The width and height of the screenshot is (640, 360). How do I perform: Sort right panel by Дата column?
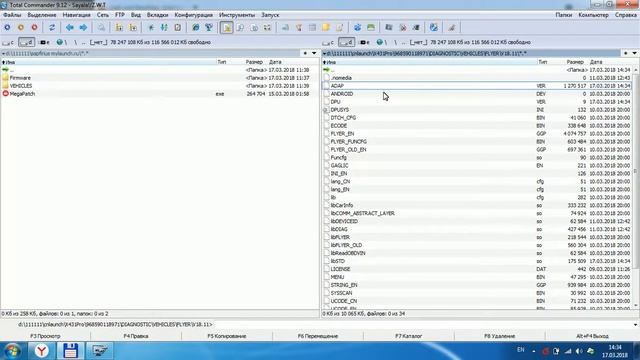coord(596,62)
